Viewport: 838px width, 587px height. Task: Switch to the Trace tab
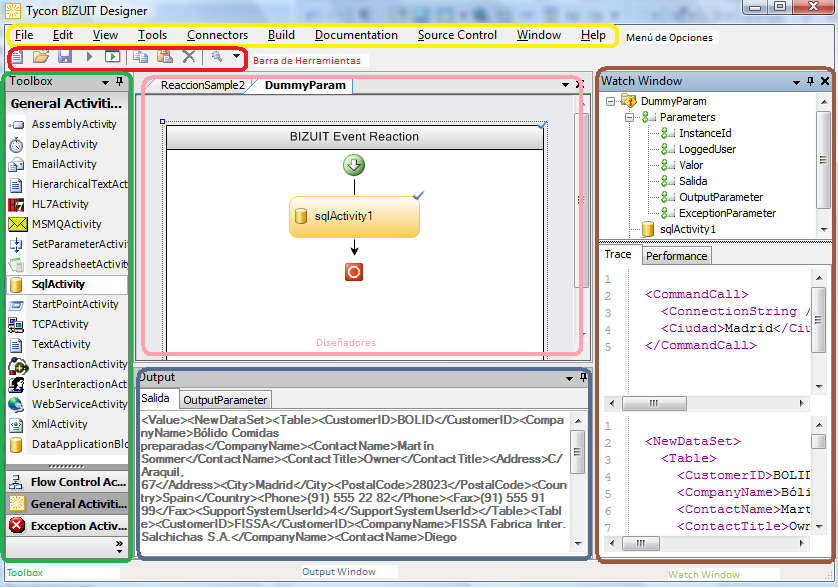pyautogui.click(x=618, y=254)
